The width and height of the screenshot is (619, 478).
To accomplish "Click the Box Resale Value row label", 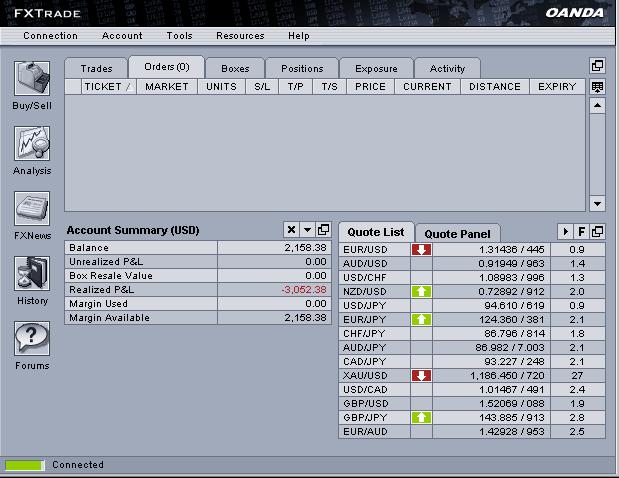I will pyautogui.click(x=111, y=276).
